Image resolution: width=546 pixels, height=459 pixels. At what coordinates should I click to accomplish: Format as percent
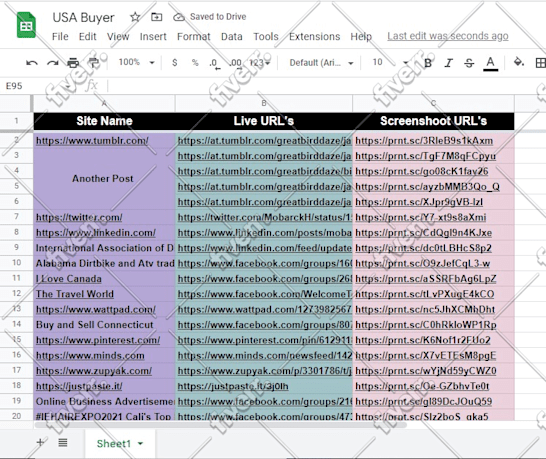coord(195,63)
